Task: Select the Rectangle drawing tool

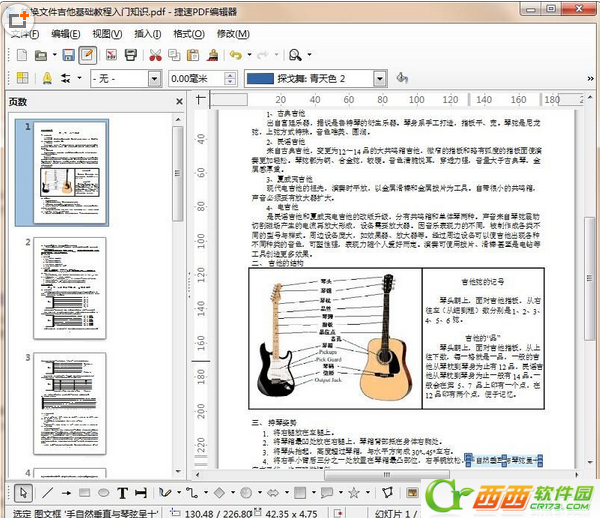Action: click(x=86, y=492)
